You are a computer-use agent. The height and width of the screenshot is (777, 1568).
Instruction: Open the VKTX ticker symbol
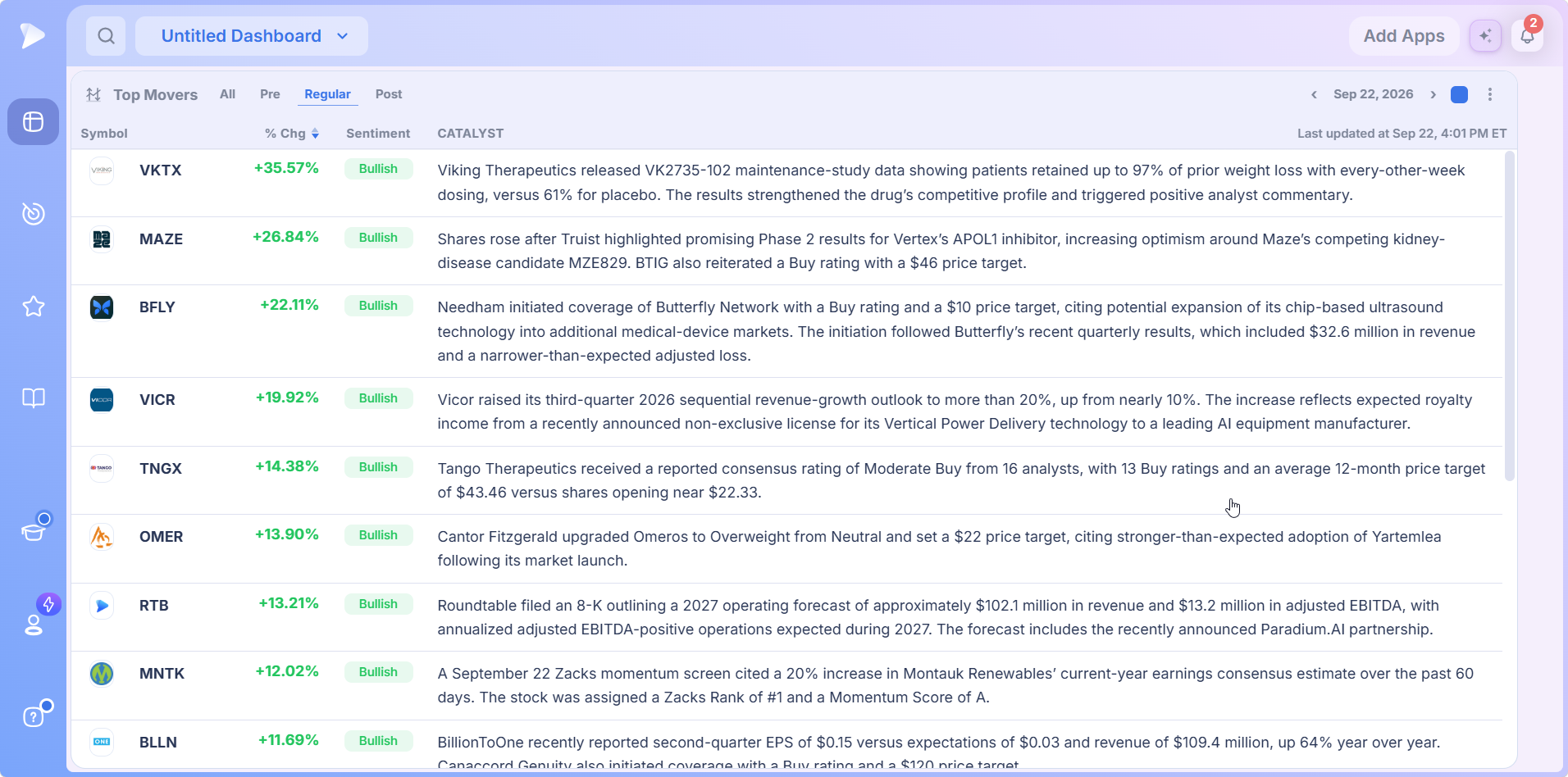click(x=161, y=170)
